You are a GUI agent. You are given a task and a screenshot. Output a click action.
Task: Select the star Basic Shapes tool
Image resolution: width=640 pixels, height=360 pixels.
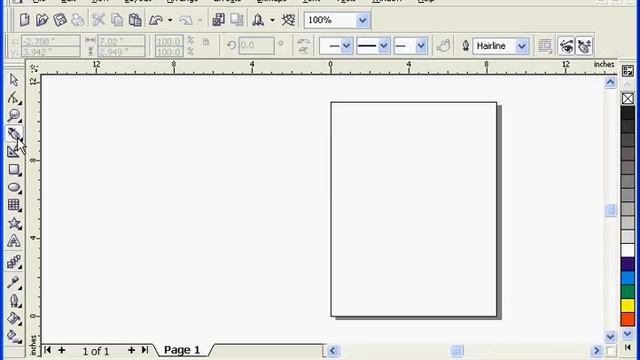(14, 223)
